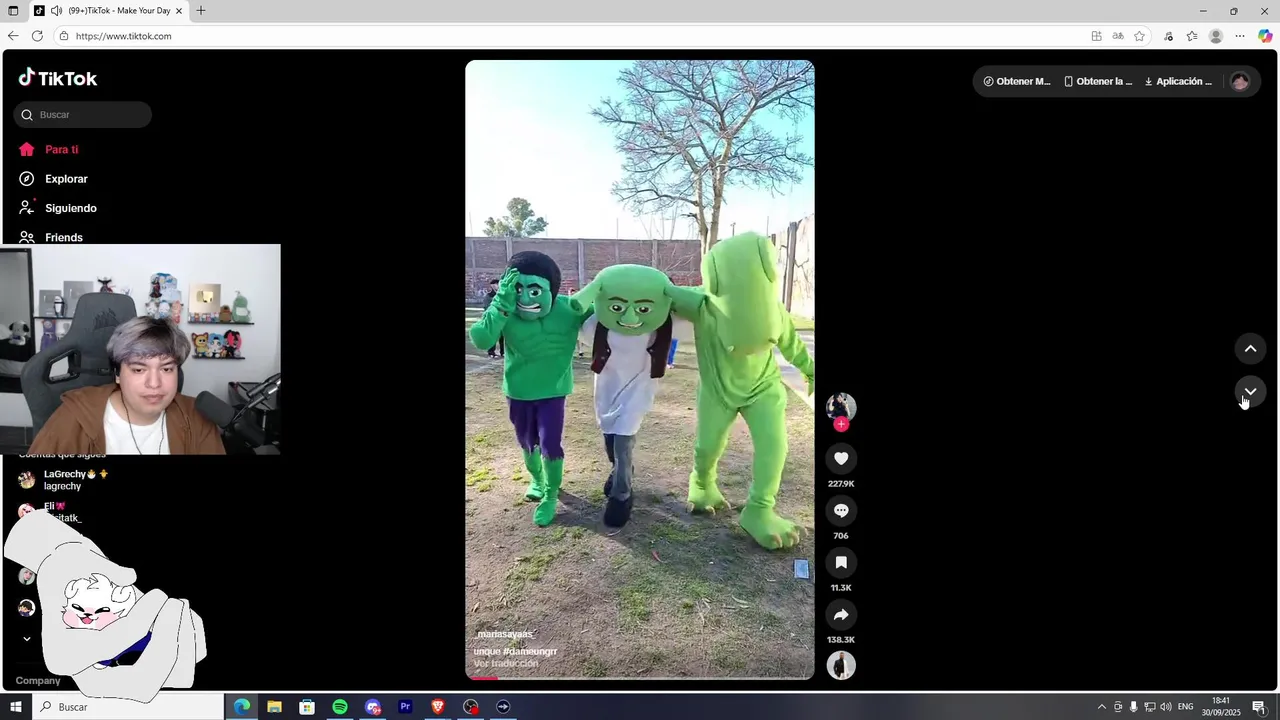Open the TikTok logo home link

pyautogui.click(x=58, y=78)
